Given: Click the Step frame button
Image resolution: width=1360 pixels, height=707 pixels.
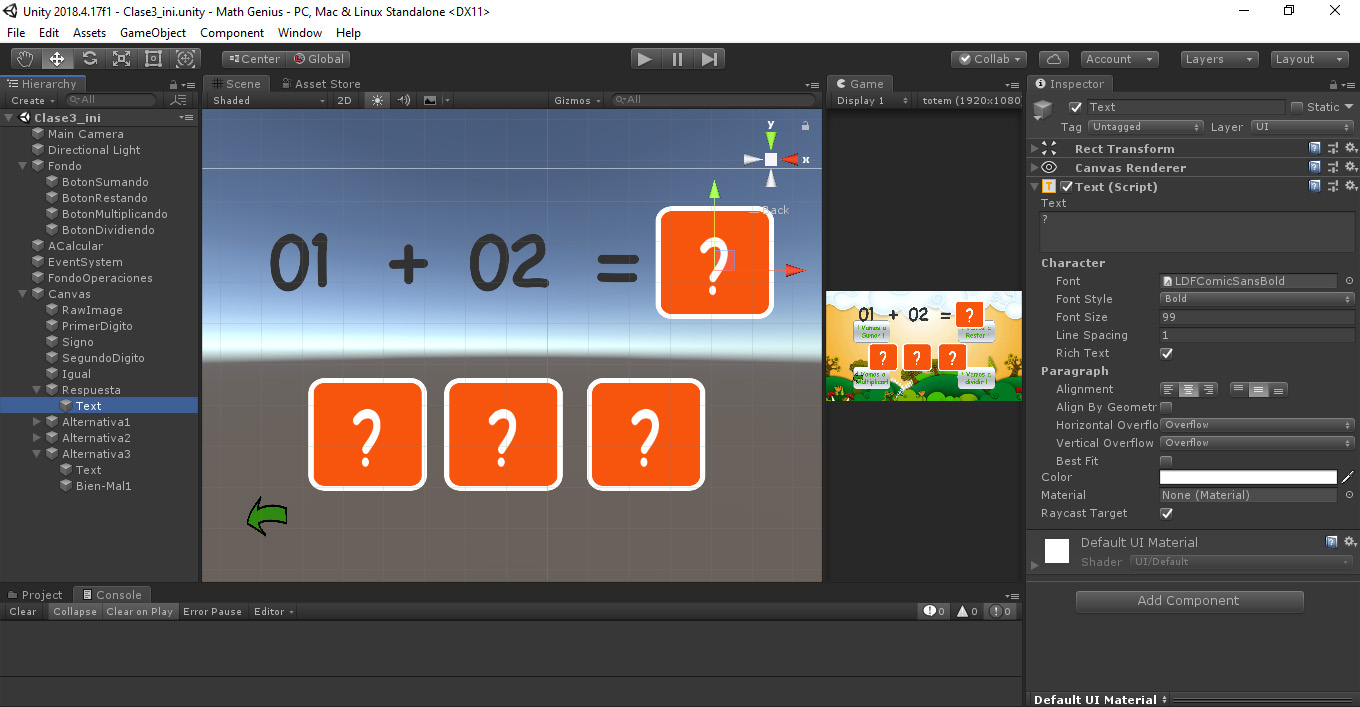Looking at the screenshot, I should point(709,59).
